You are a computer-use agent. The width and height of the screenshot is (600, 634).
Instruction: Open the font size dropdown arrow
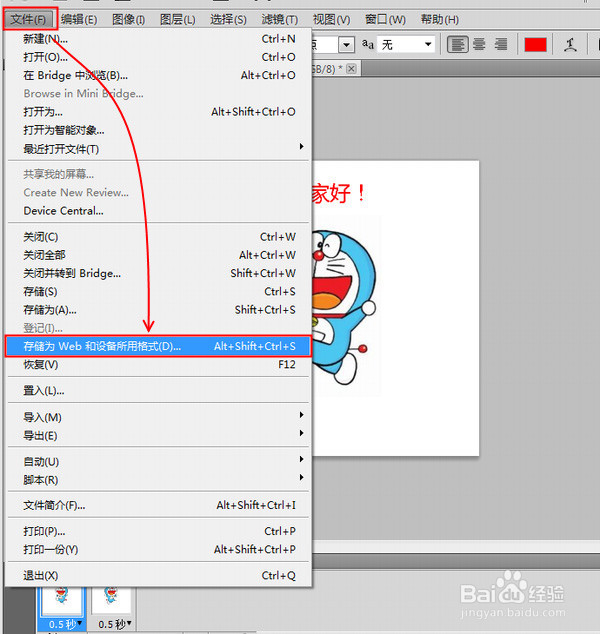click(x=346, y=44)
